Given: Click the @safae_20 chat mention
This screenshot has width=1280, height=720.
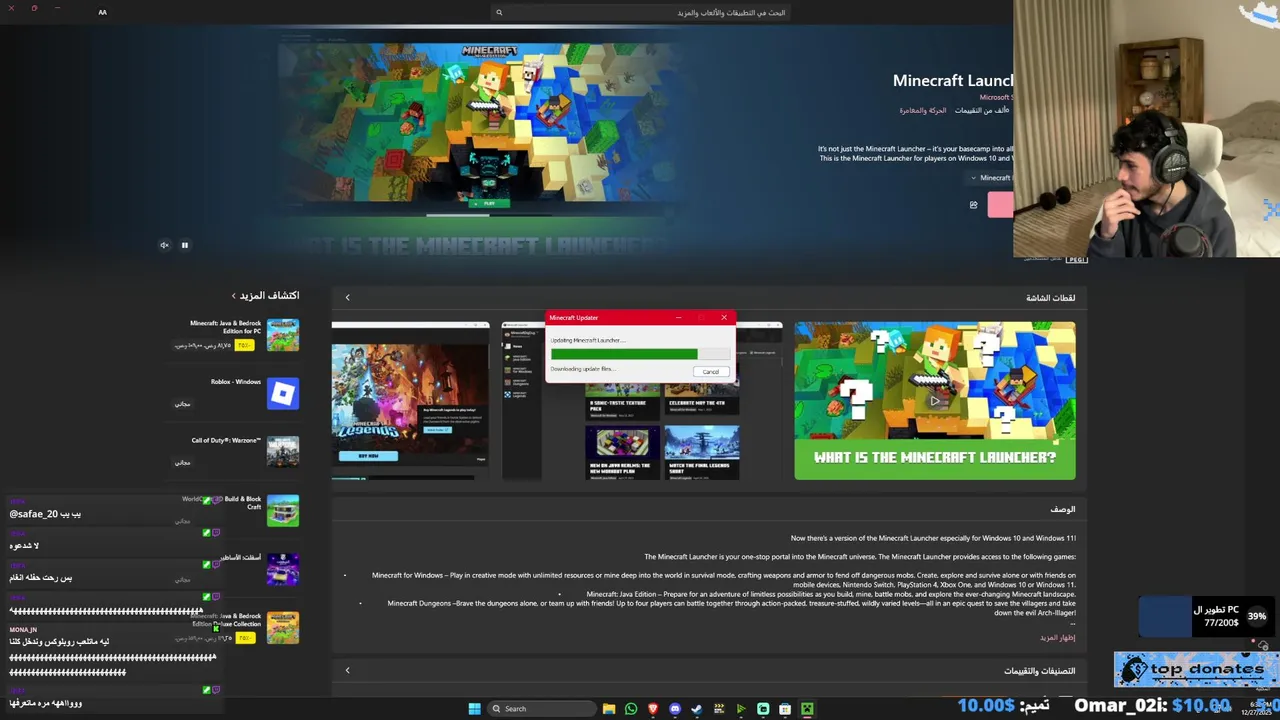Looking at the screenshot, I should click(x=34, y=514).
